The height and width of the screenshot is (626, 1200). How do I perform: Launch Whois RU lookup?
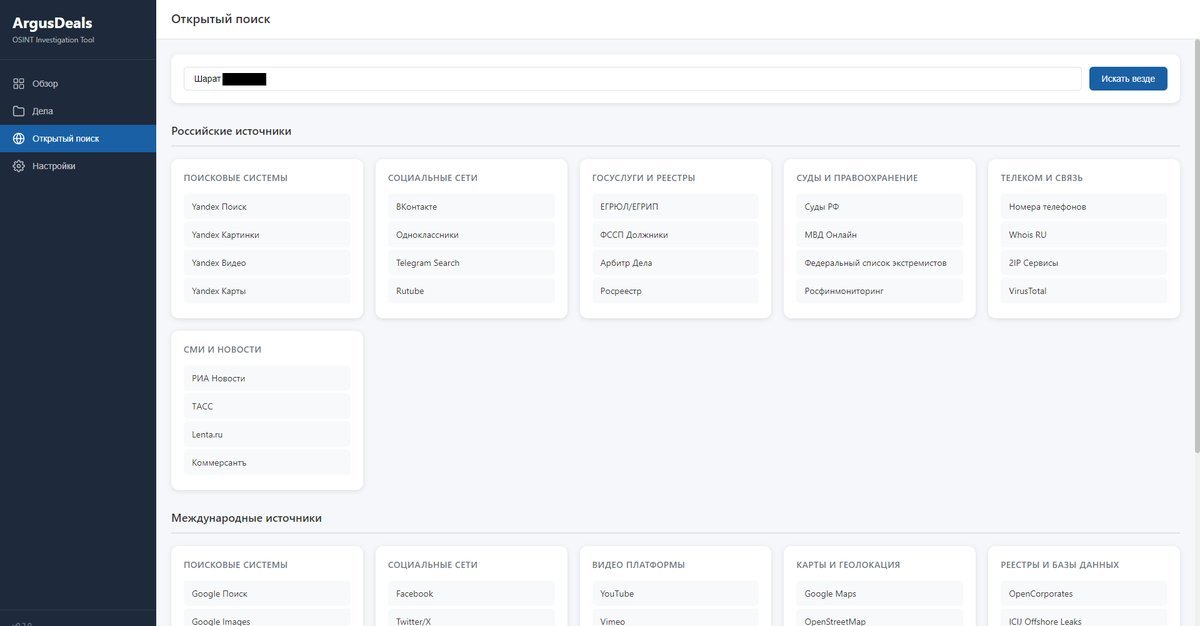[x=1082, y=235]
